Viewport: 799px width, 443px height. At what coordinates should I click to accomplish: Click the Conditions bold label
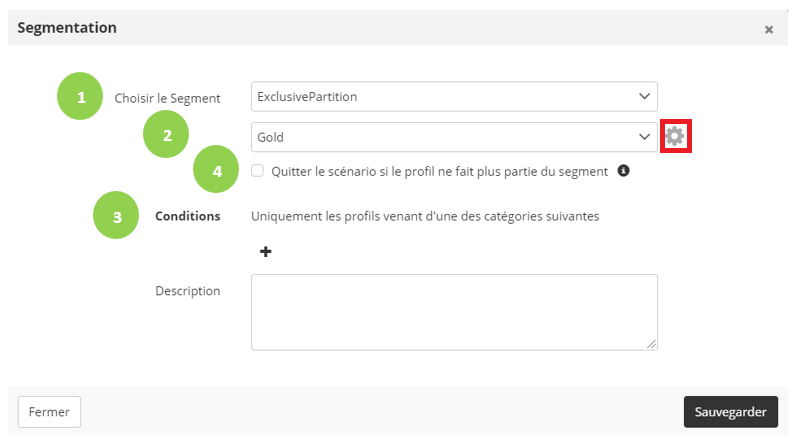tap(188, 215)
